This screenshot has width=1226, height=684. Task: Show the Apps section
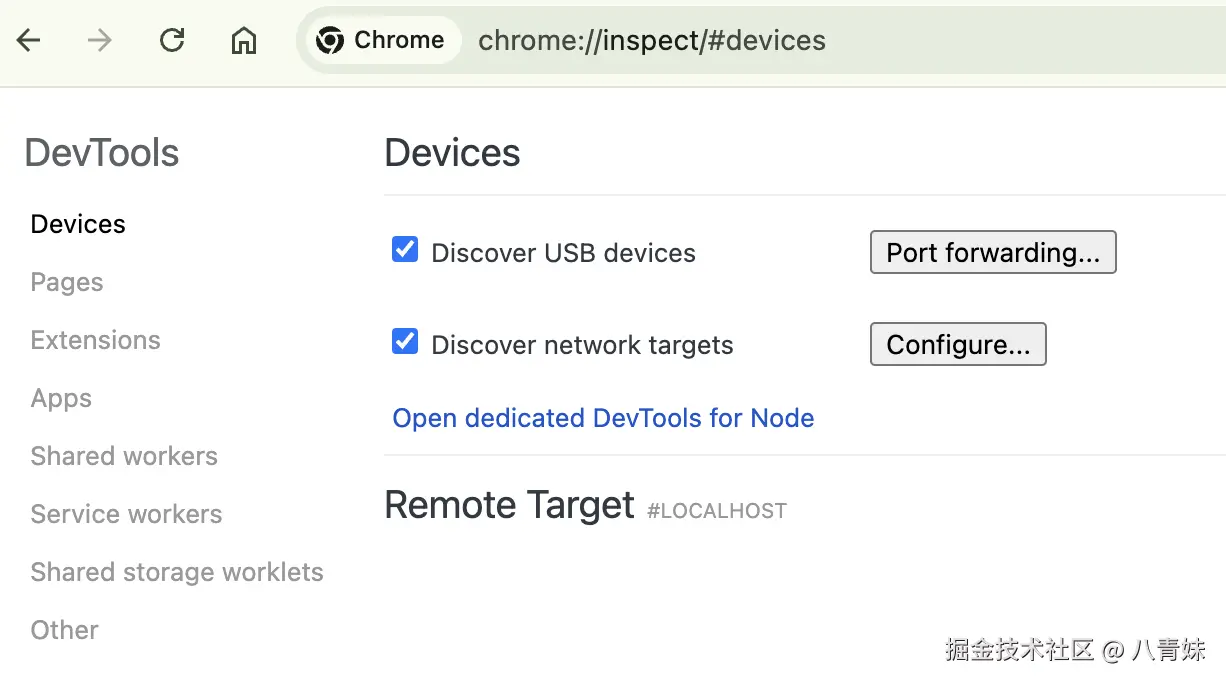pyautogui.click(x=61, y=398)
